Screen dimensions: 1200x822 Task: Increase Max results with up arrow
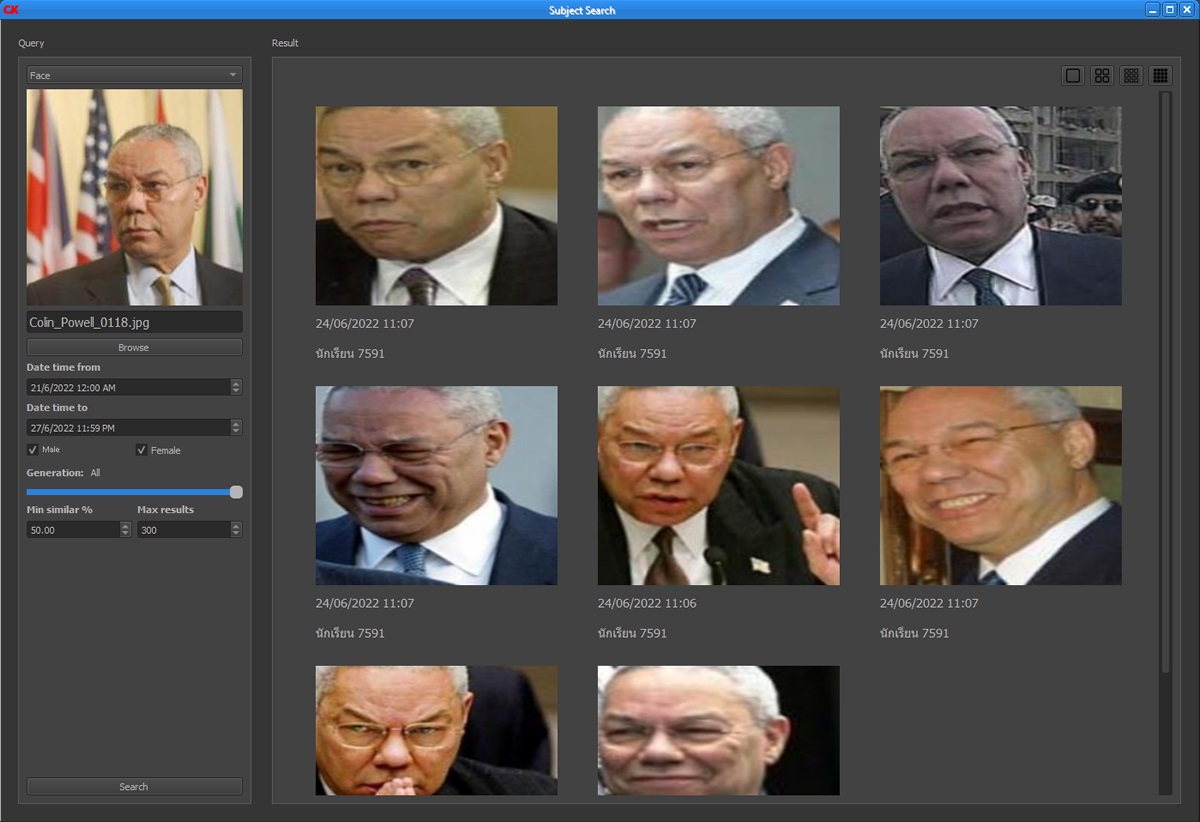(x=237, y=526)
